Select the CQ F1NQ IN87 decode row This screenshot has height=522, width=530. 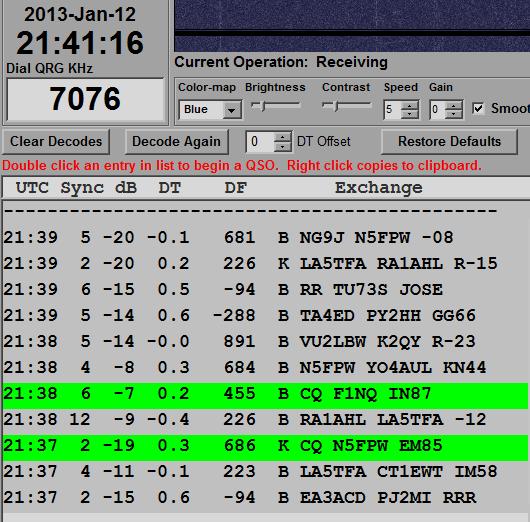(x=265, y=394)
